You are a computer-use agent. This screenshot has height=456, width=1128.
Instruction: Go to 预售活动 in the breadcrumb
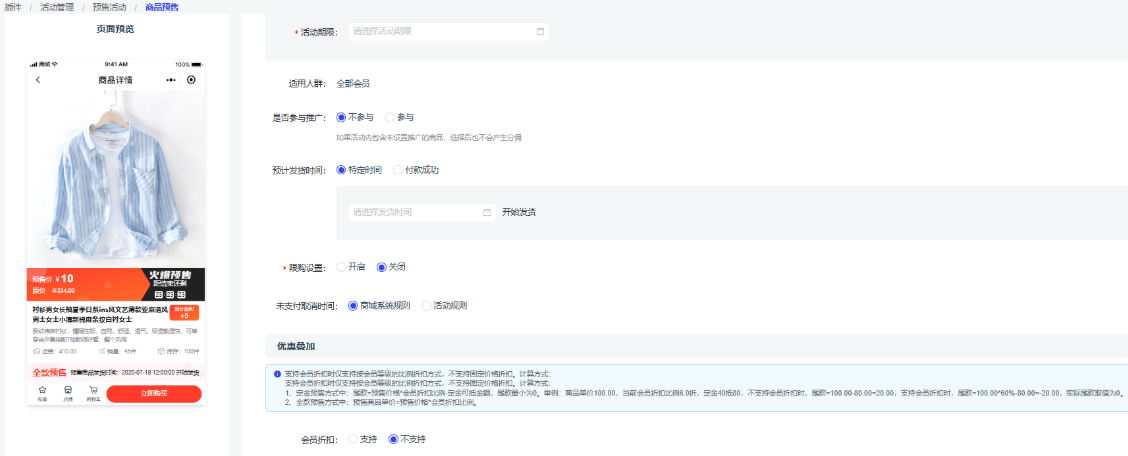[x=109, y=7]
